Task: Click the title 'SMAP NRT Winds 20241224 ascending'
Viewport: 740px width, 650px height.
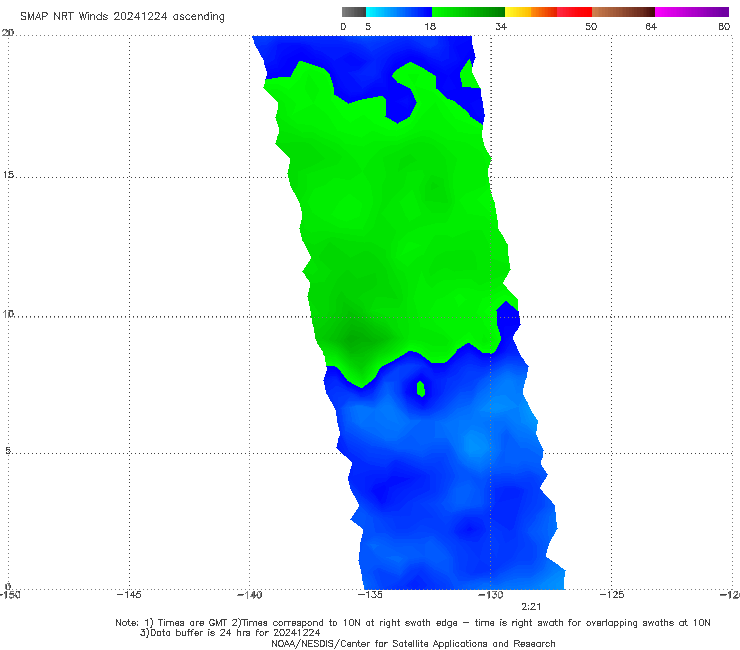Action: point(122,16)
